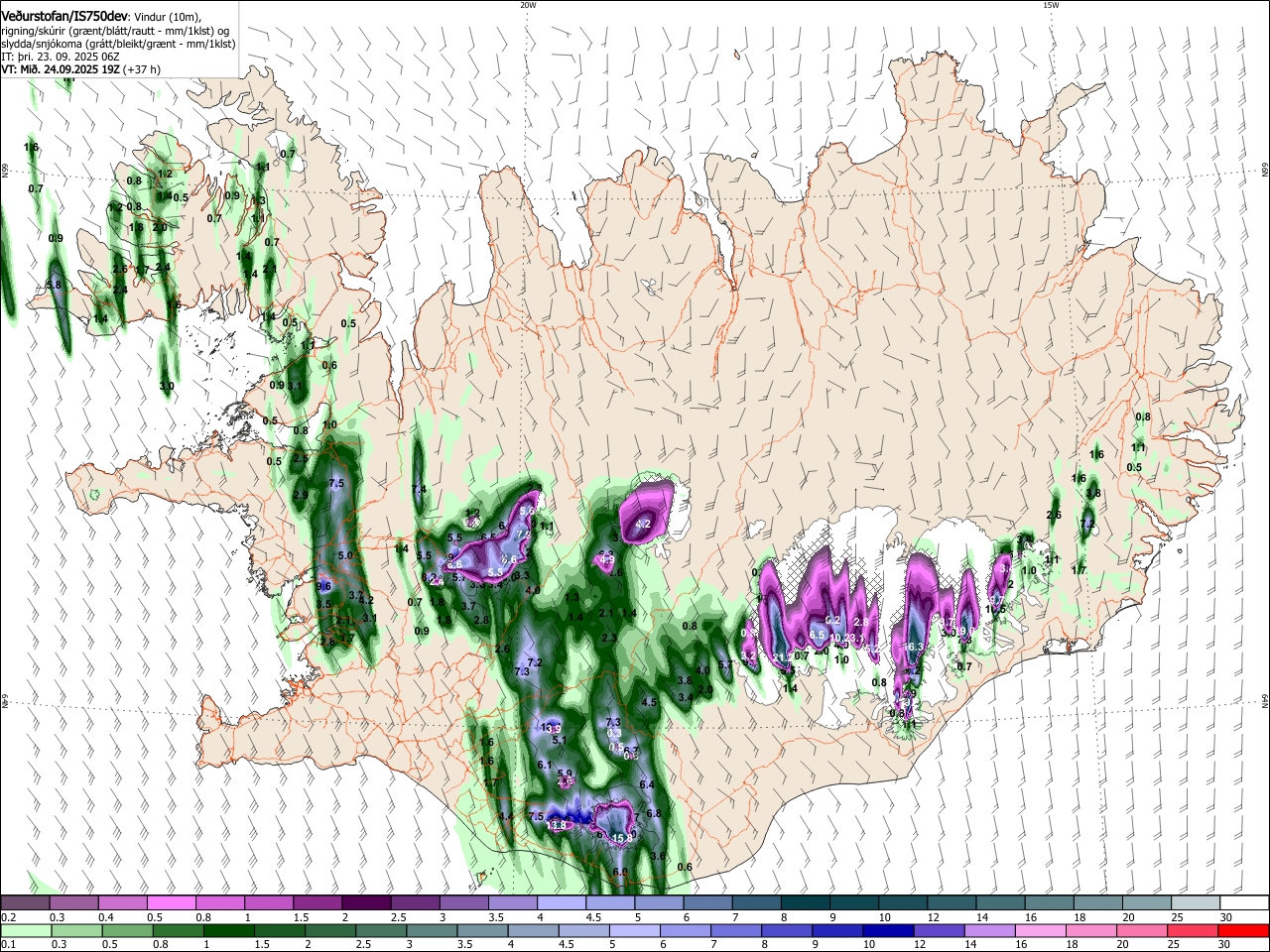Select darkest green rain swatch between 1 and 1.5

click(x=228, y=930)
